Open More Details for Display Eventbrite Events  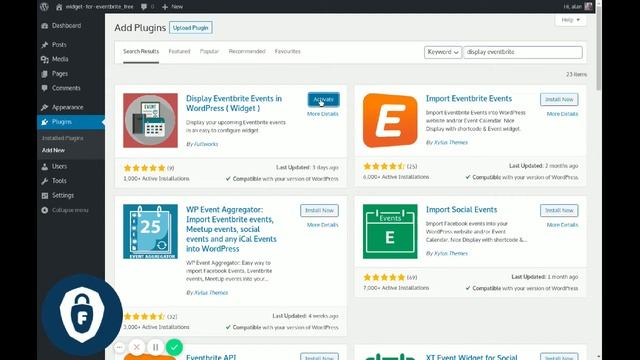click(322, 114)
